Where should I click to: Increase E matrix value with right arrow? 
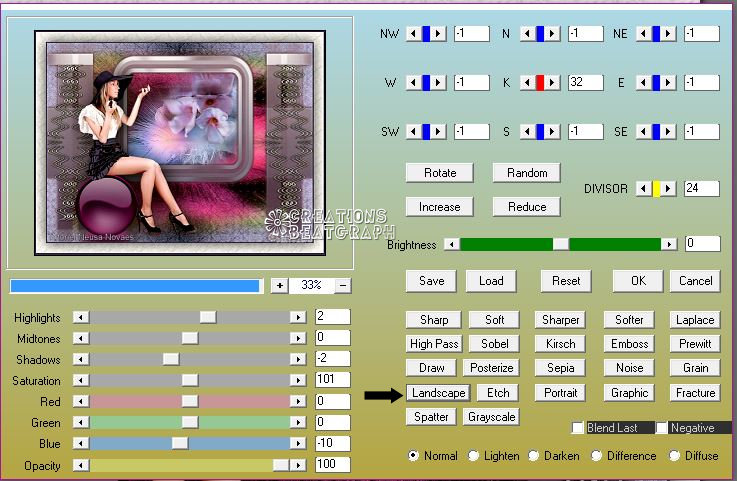tap(668, 83)
